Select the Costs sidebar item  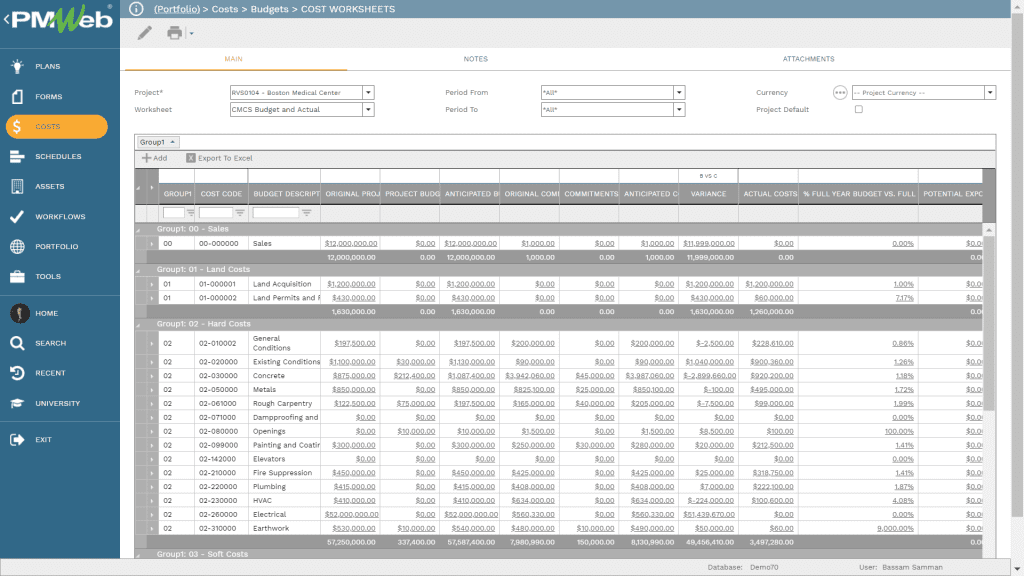coord(57,127)
